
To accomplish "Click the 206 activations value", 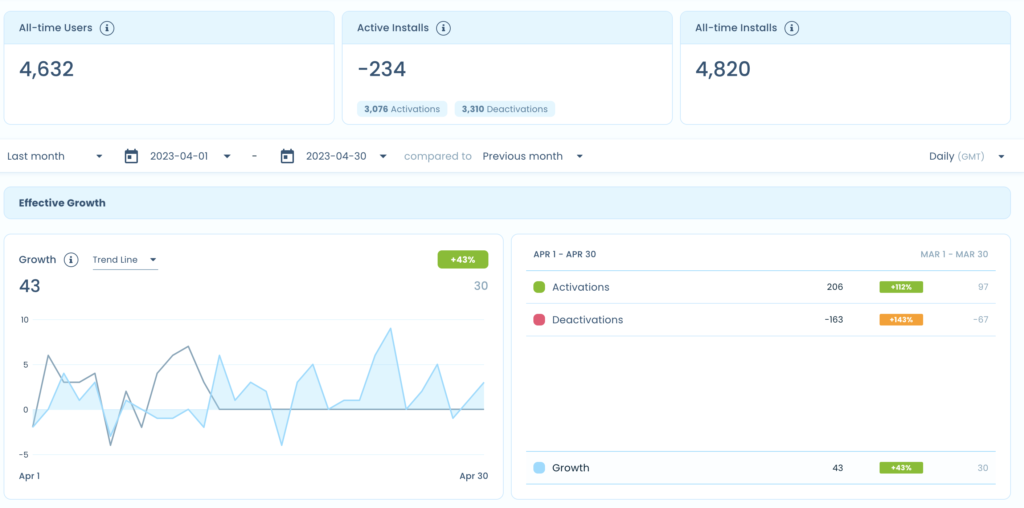I will click(x=835, y=287).
